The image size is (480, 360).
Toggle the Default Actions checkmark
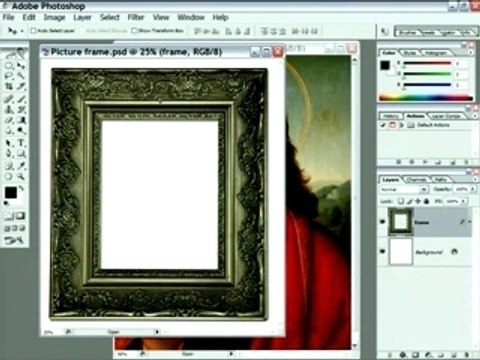click(383, 125)
